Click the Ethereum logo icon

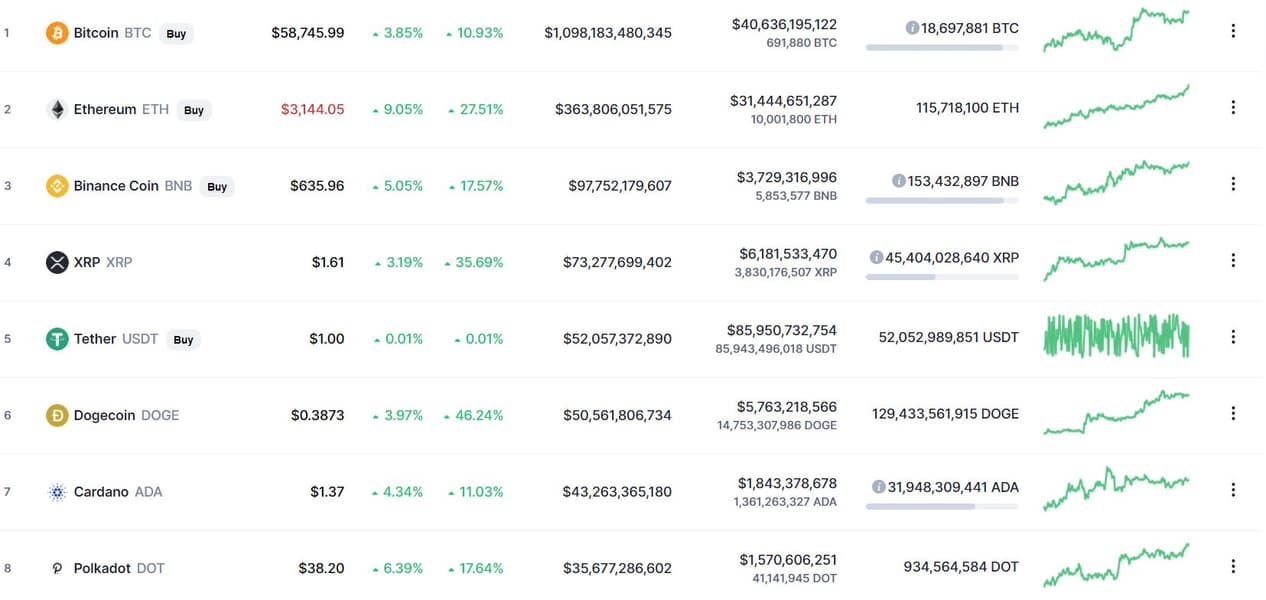point(57,110)
